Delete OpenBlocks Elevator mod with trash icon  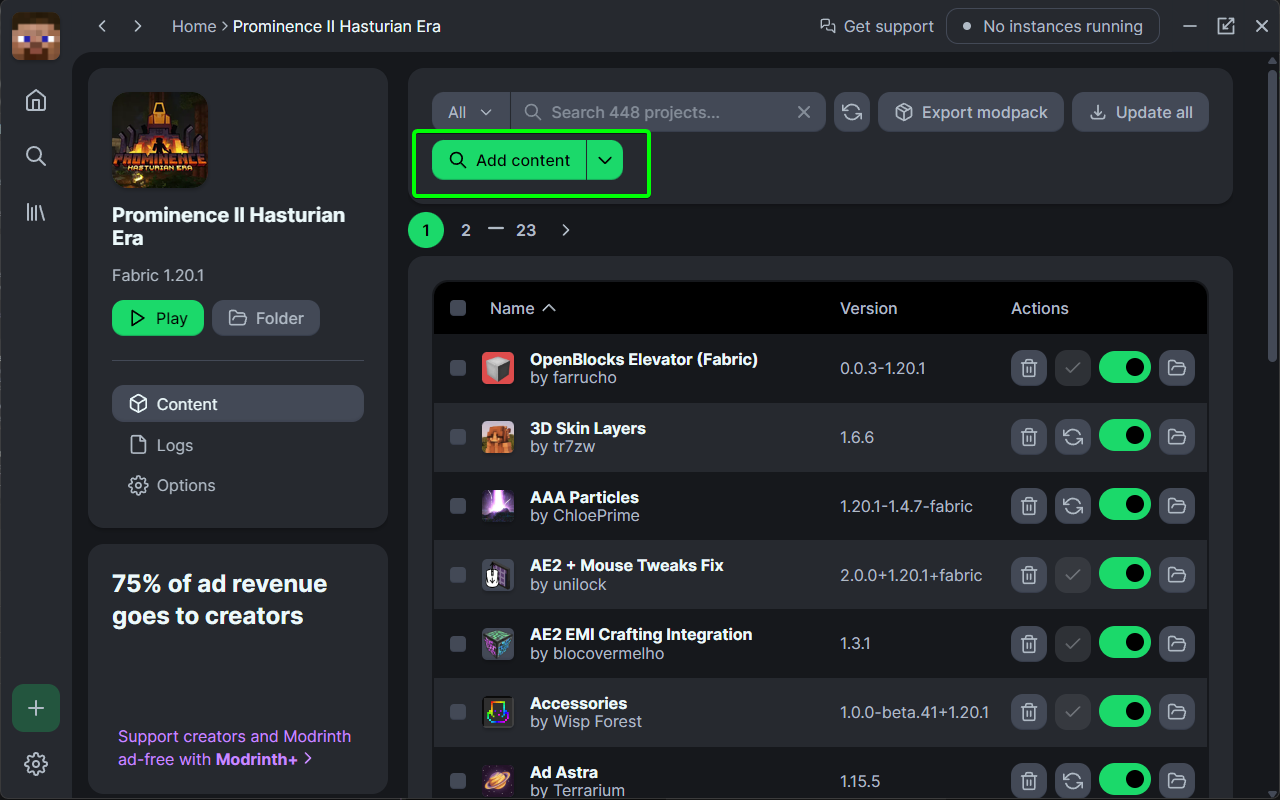[1028, 368]
